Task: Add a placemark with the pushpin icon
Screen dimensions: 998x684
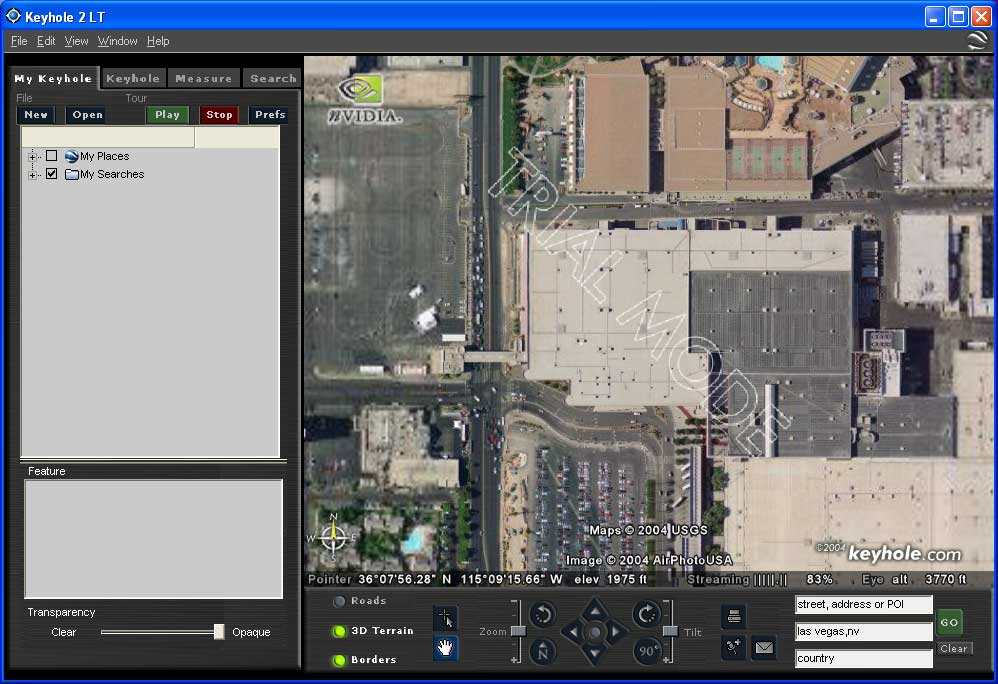Action: (x=733, y=648)
